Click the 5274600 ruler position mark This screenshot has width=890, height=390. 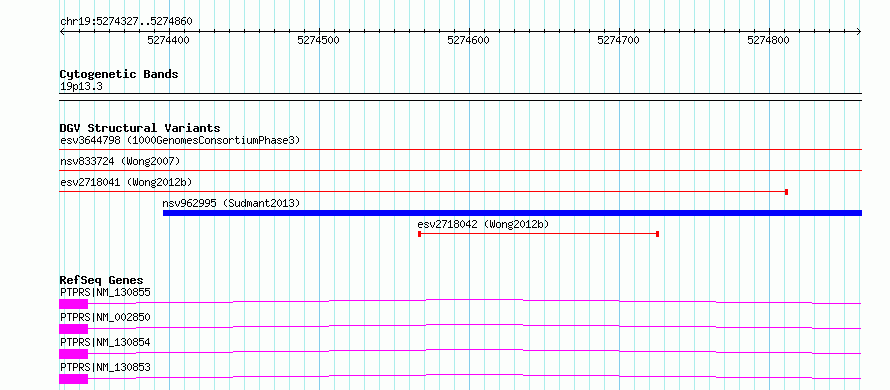point(468,40)
